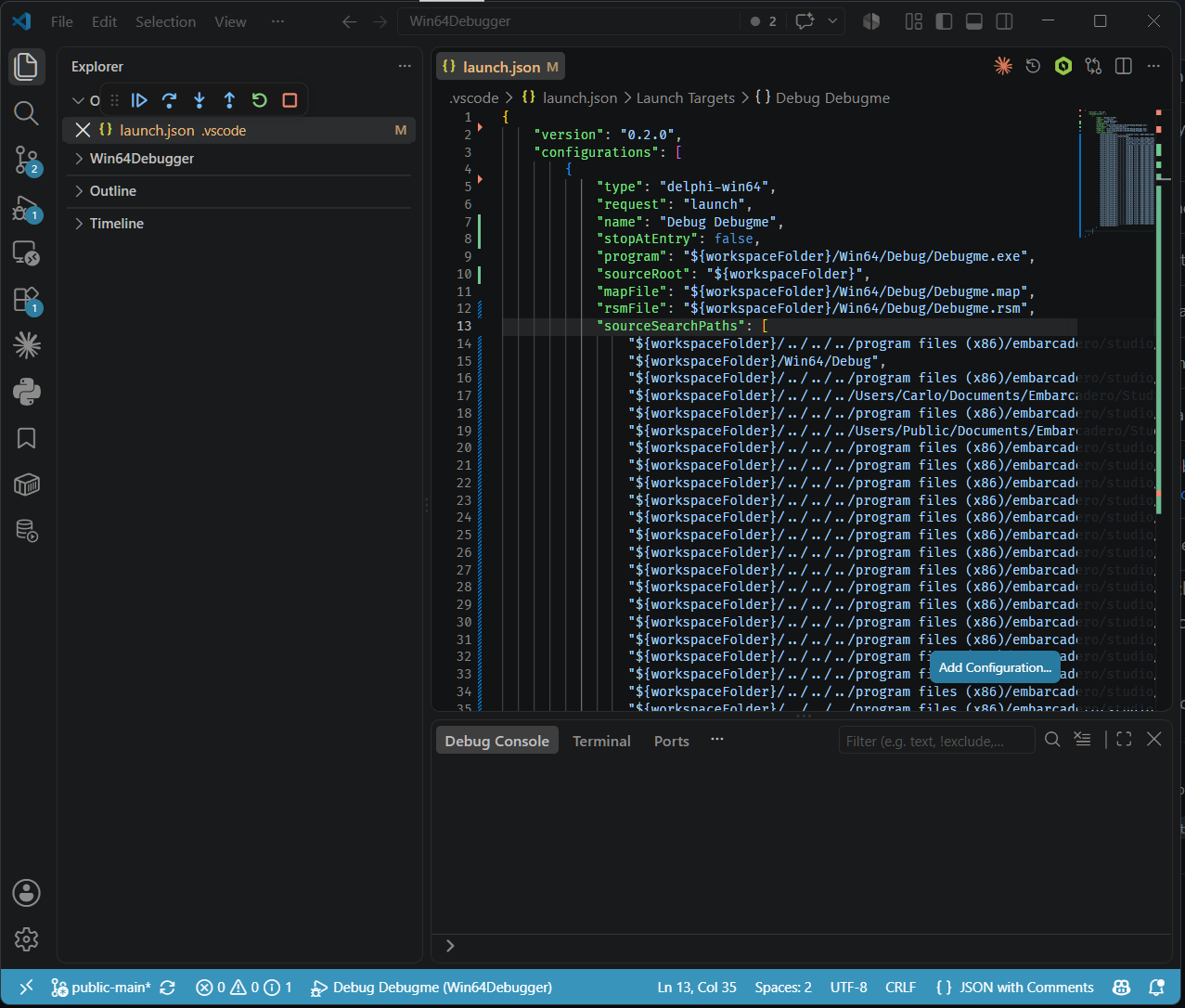Show additional panel views menu
Viewport: 1185px width, 1008px height.
point(716,740)
